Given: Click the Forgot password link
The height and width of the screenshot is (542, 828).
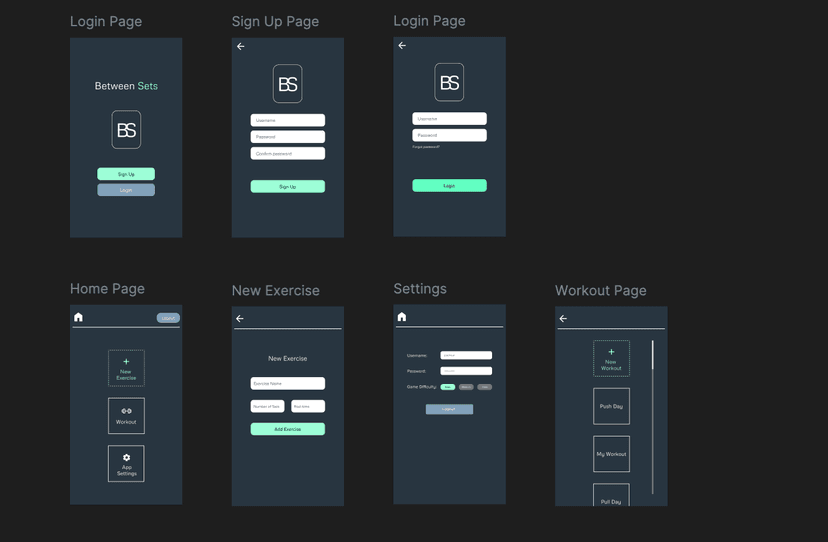Looking at the screenshot, I should 426,147.
